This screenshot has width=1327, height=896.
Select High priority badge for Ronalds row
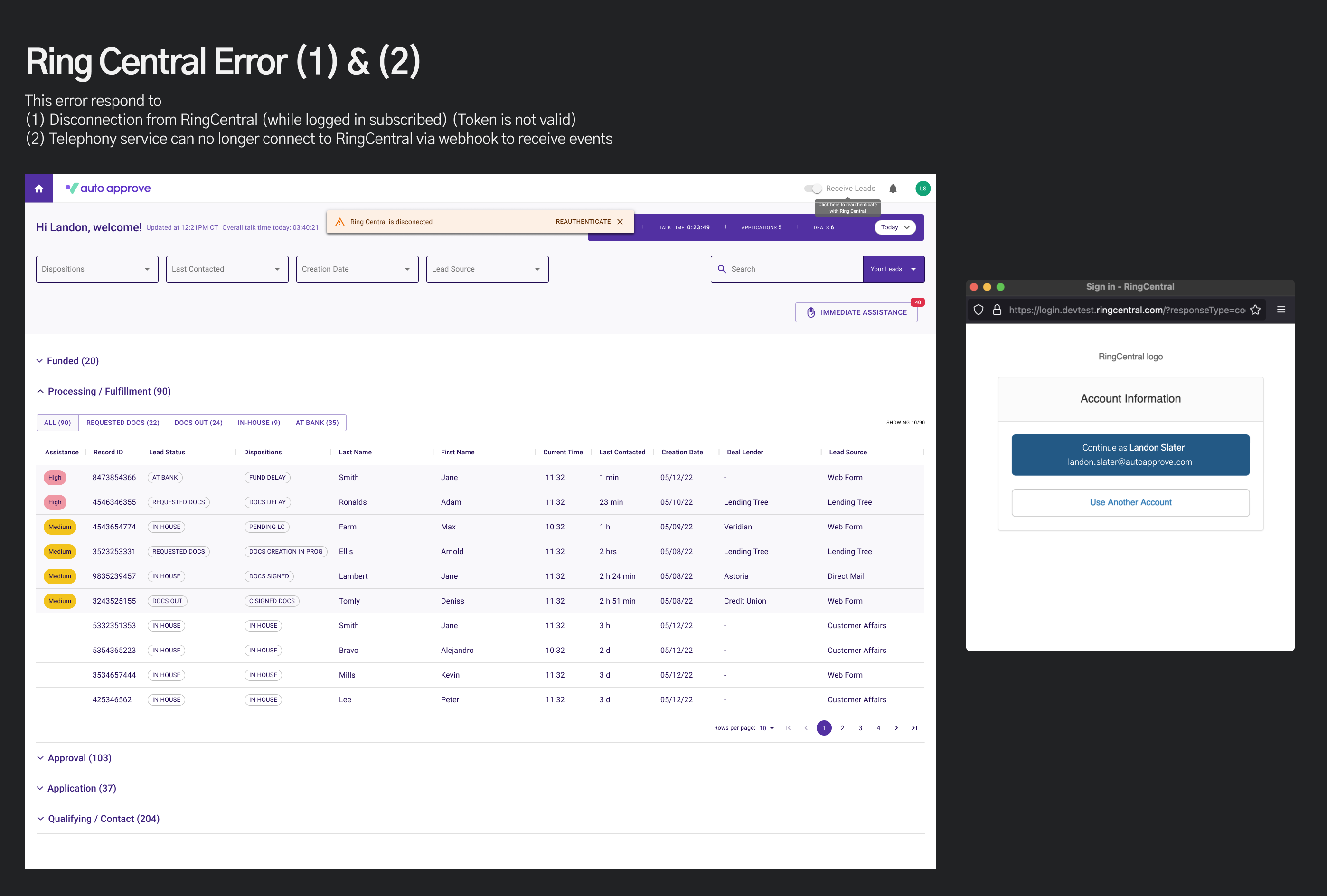(x=55, y=502)
